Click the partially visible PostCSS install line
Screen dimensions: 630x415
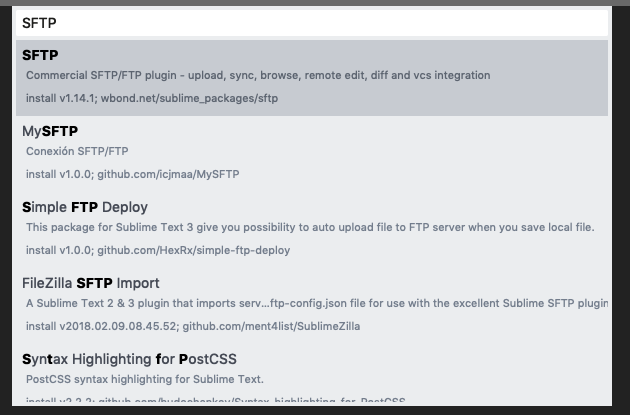pos(215,401)
